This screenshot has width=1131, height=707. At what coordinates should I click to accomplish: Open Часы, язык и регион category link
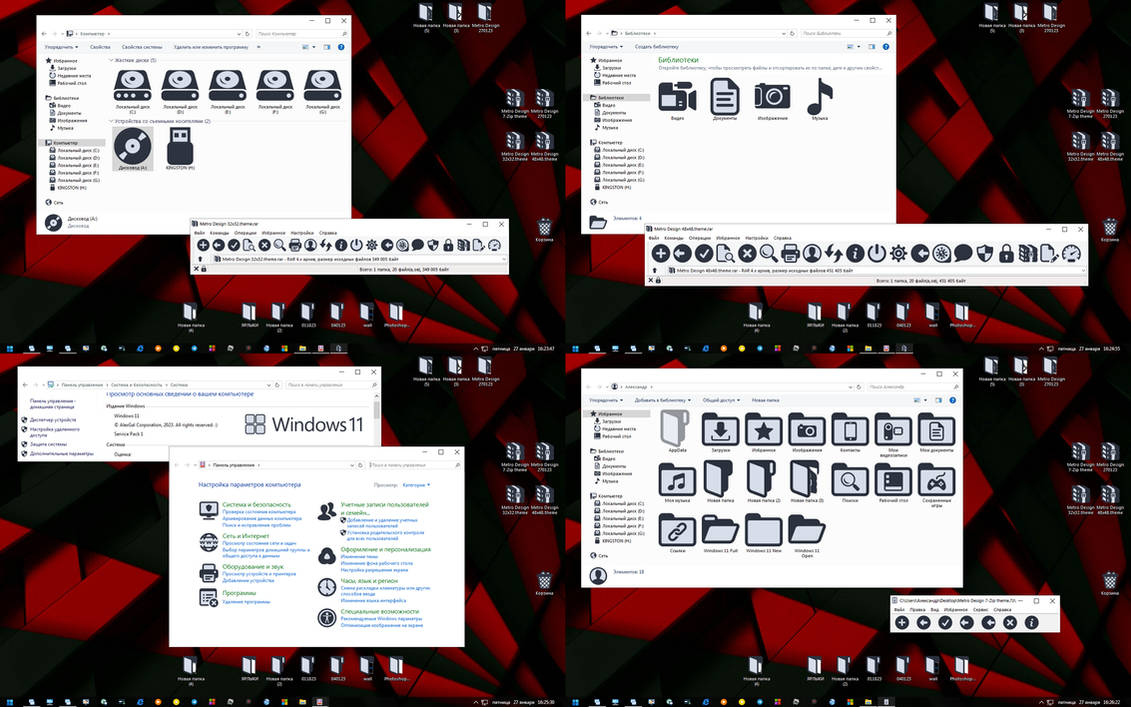(x=369, y=581)
